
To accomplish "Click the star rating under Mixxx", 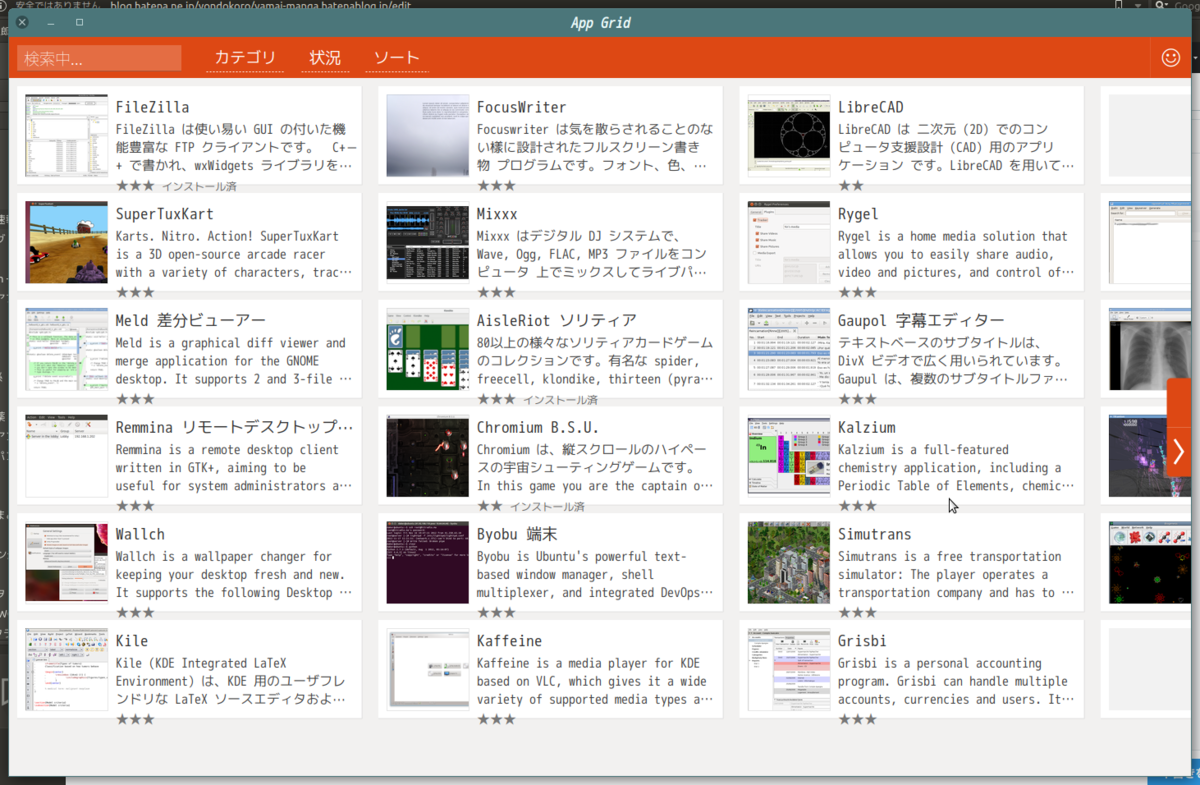I will [x=496, y=292].
